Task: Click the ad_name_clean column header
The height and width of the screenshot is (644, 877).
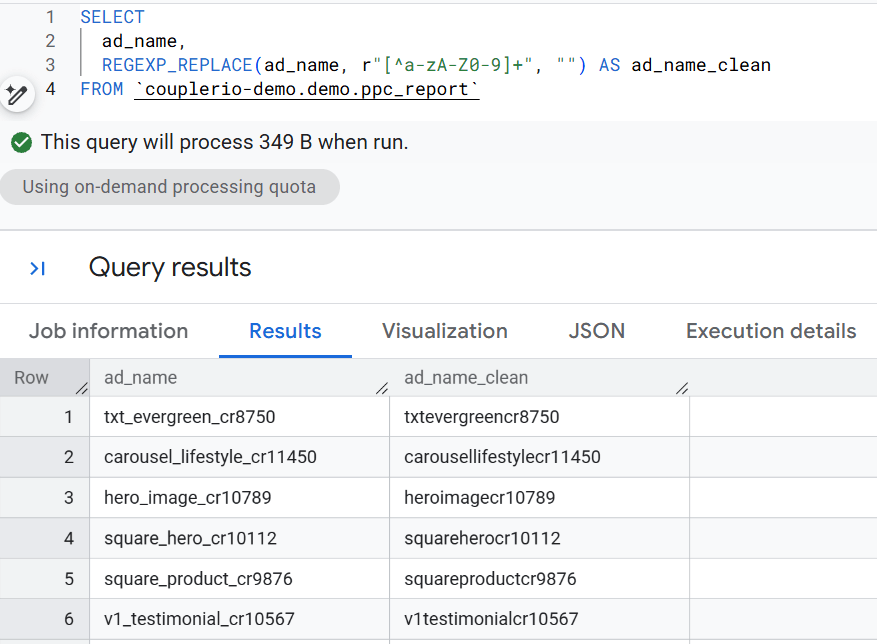Action: tap(539, 378)
